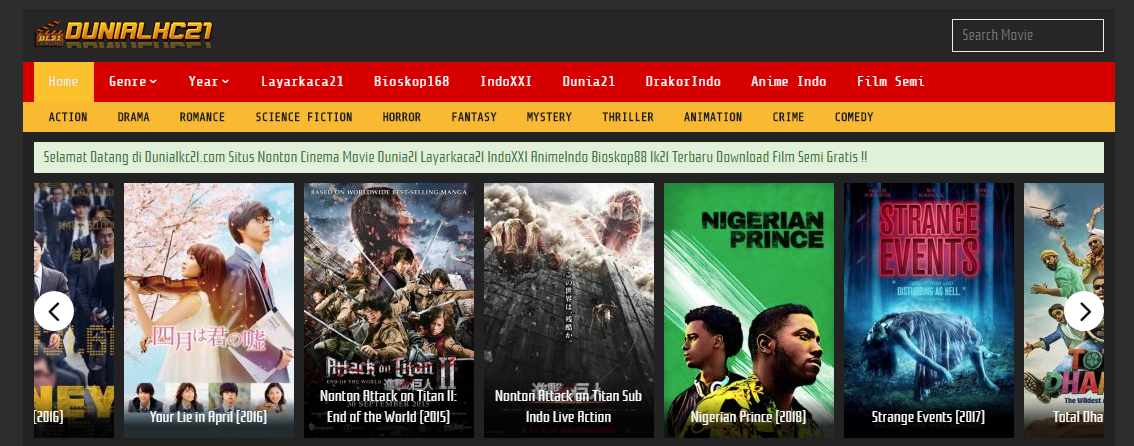This screenshot has width=1134, height=446.
Task: Click 'Nigerian Prince (2018)' caption text
Action: [x=749, y=417]
